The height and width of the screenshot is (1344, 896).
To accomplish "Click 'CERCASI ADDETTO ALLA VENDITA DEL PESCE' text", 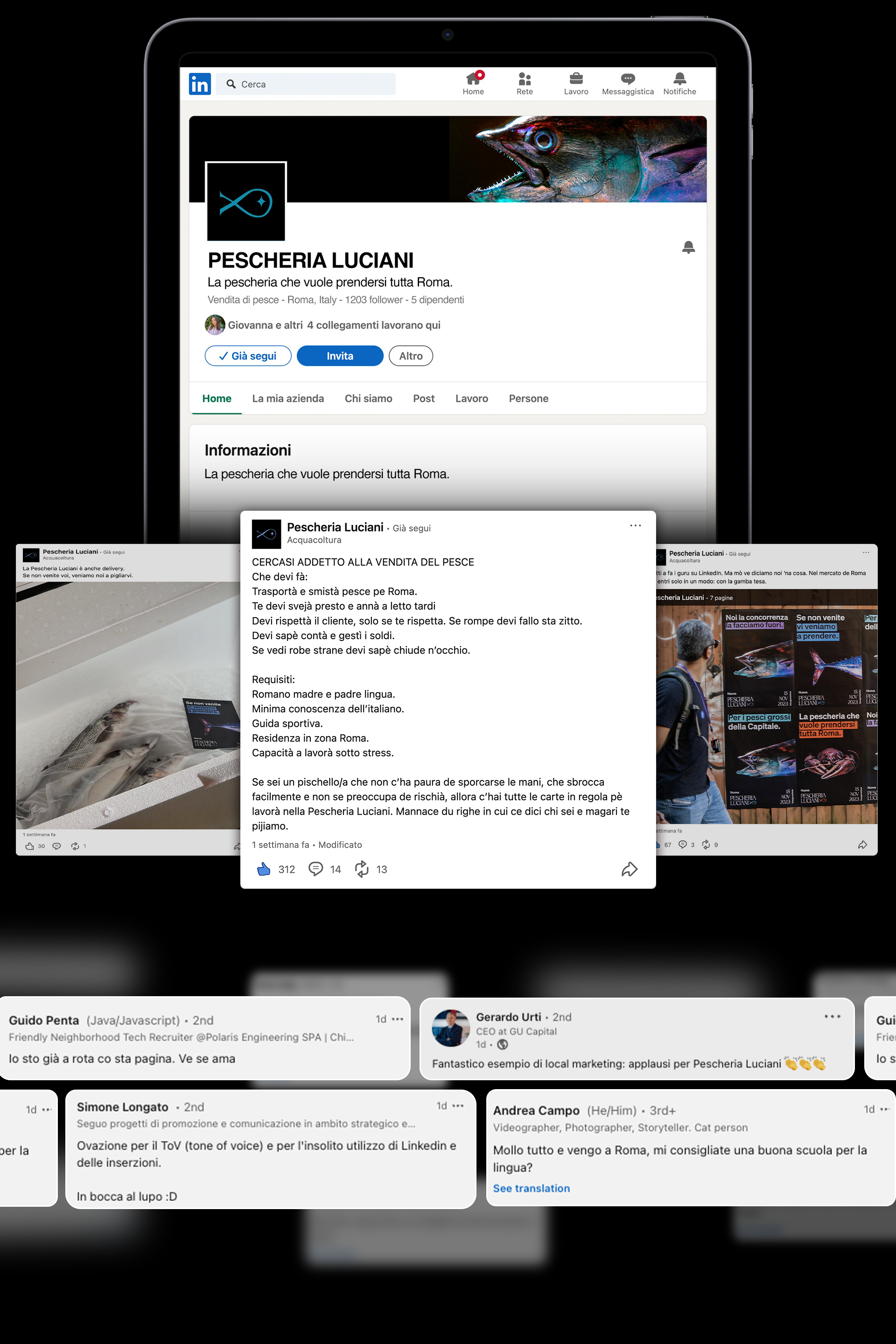I will coord(363,562).
